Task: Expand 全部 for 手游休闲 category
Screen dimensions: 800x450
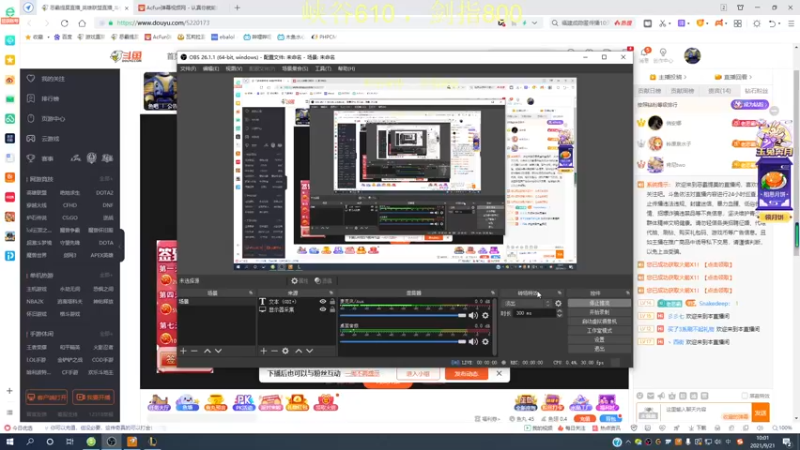Action: click(x=106, y=334)
